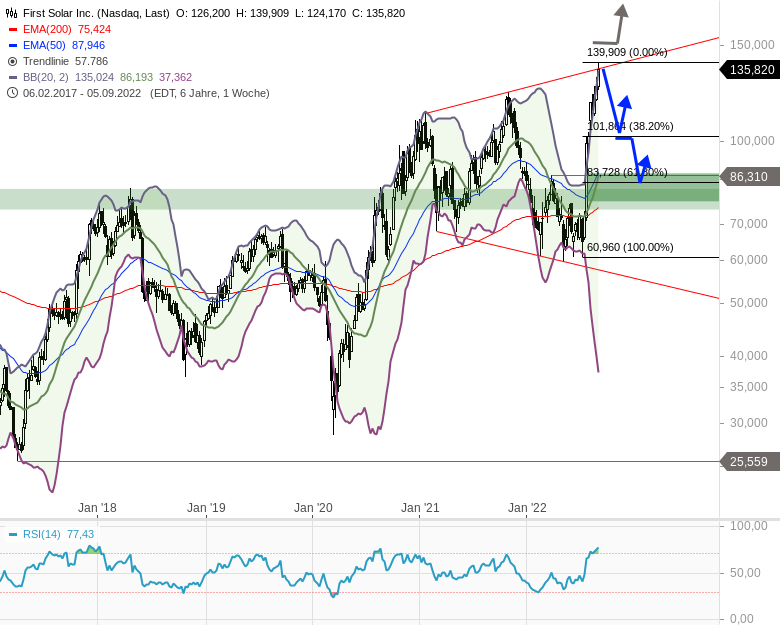Click the Trendlinie 57.786 legend label
The image size is (780, 625).
pyautogui.click(x=65, y=61)
